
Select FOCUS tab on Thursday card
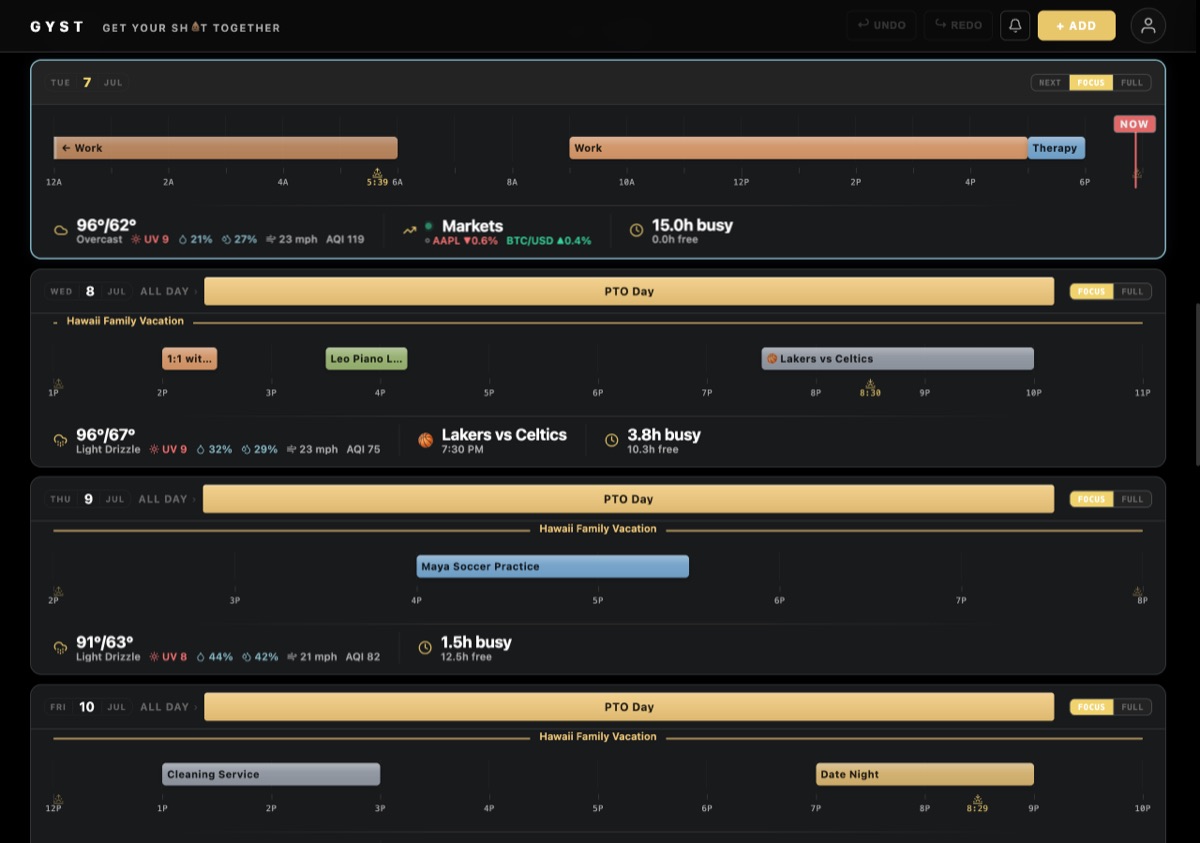[1091, 499]
